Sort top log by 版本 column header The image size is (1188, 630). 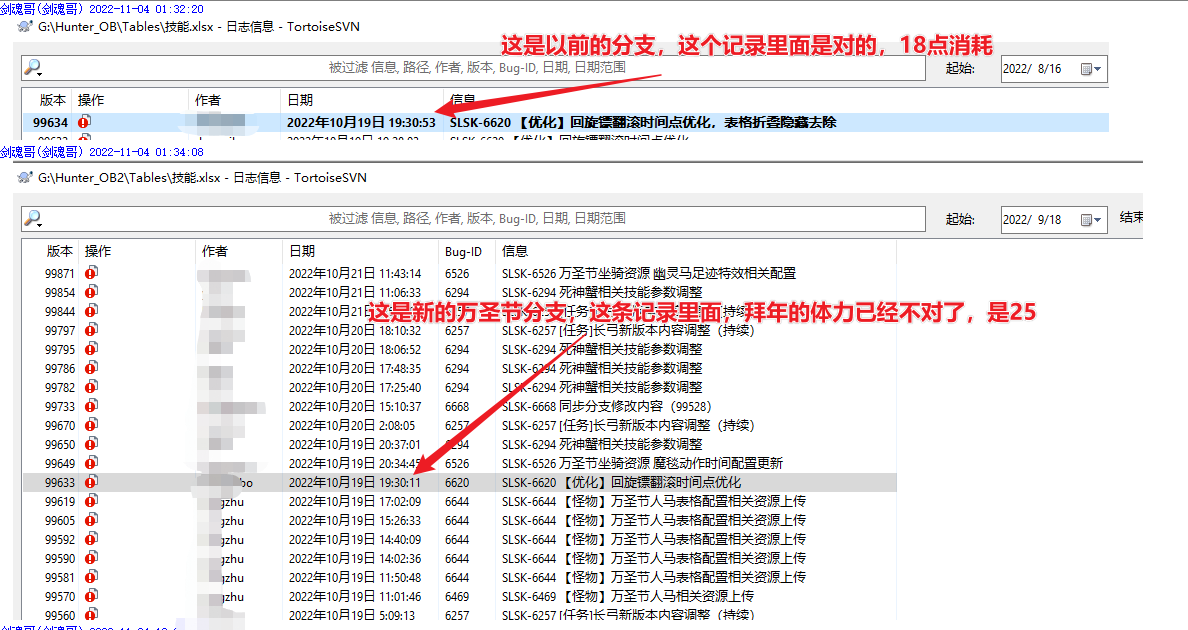(52, 100)
